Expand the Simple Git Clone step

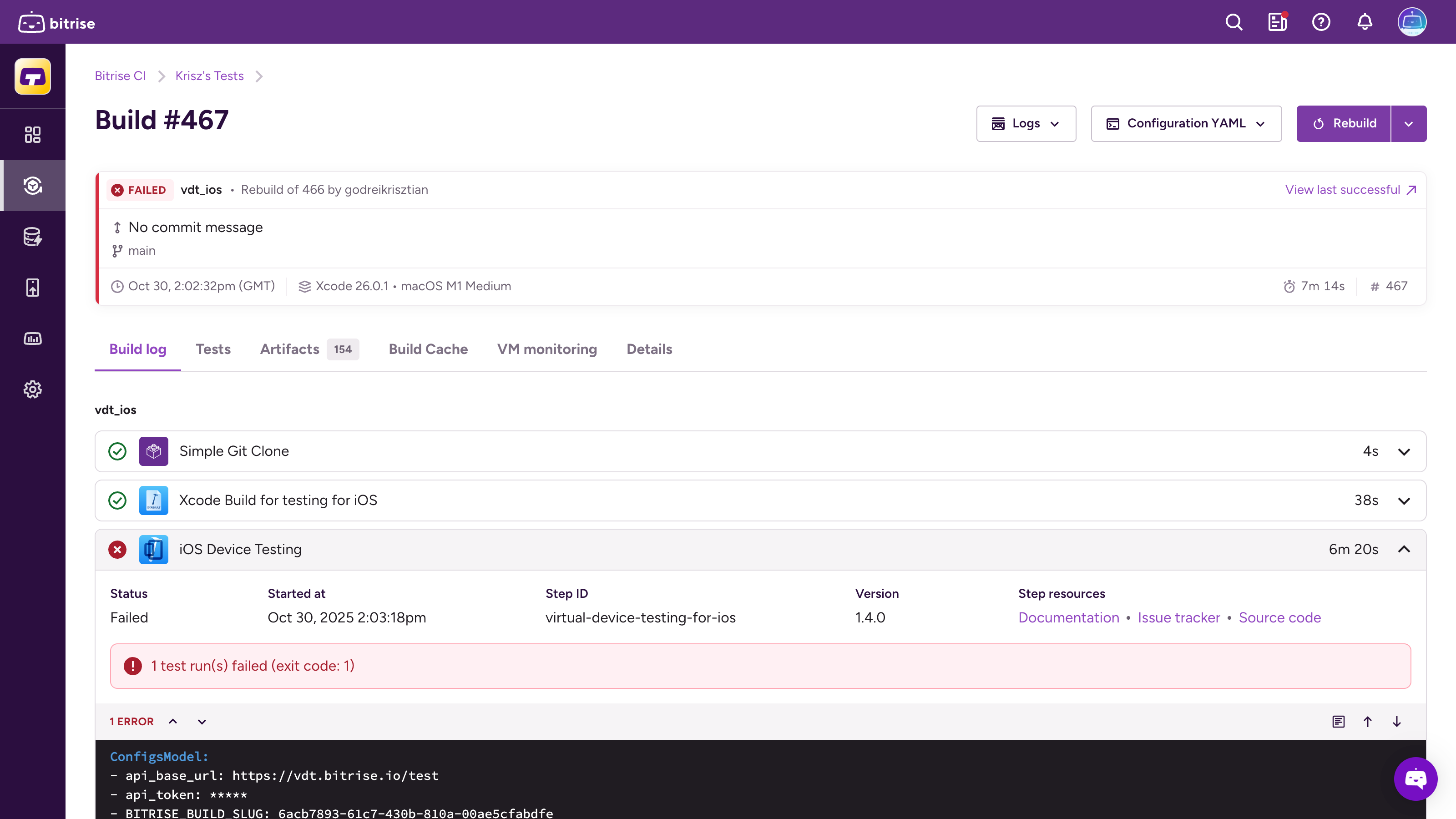pos(1404,452)
